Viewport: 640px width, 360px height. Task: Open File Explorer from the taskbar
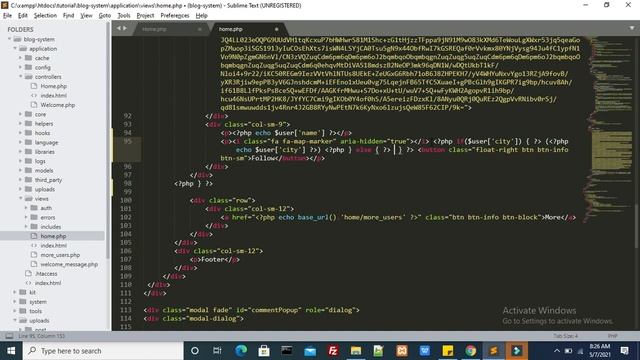(x=356, y=351)
